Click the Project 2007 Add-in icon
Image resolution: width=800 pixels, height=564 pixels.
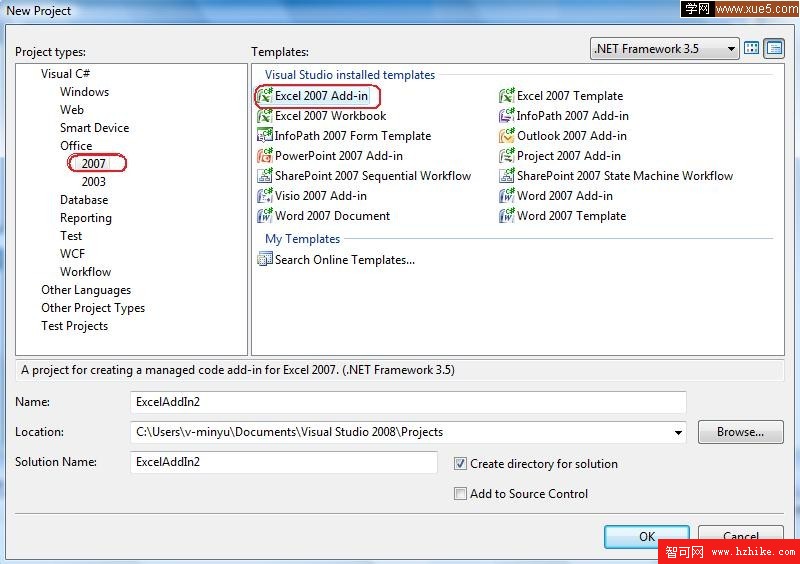coord(507,156)
